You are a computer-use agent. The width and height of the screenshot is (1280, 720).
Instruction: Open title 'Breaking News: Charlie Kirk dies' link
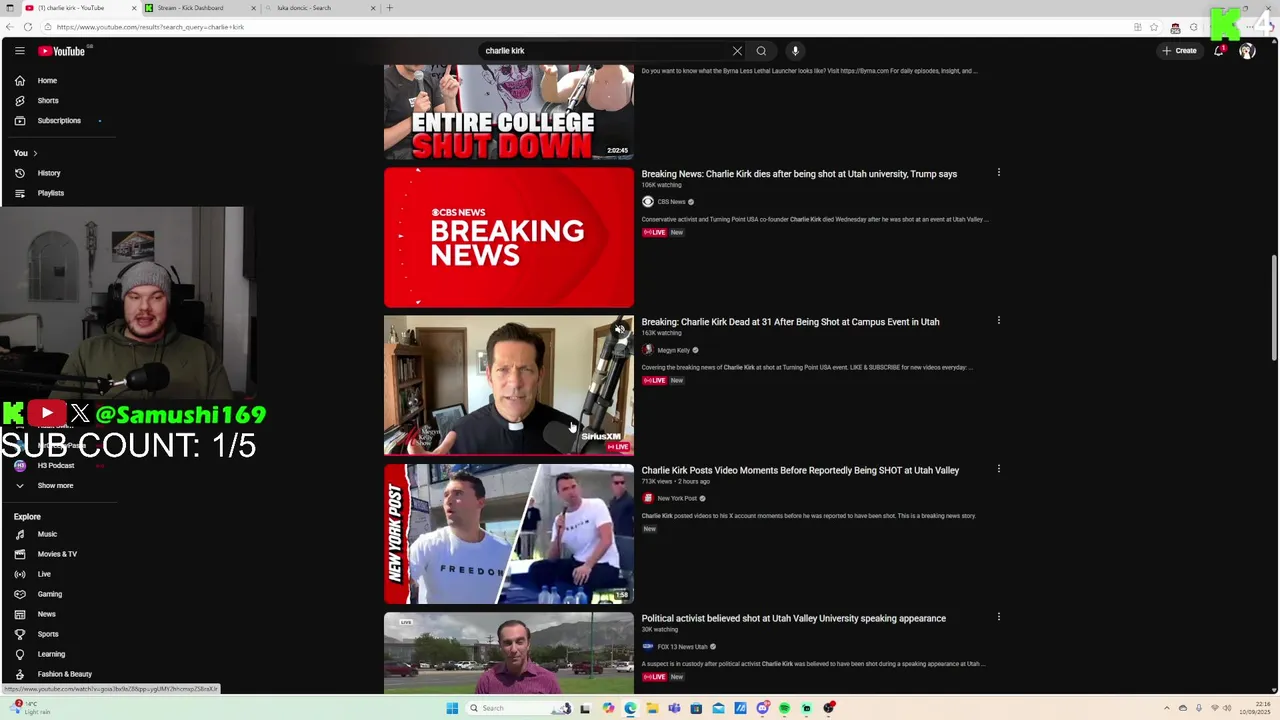tap(799, 174)
